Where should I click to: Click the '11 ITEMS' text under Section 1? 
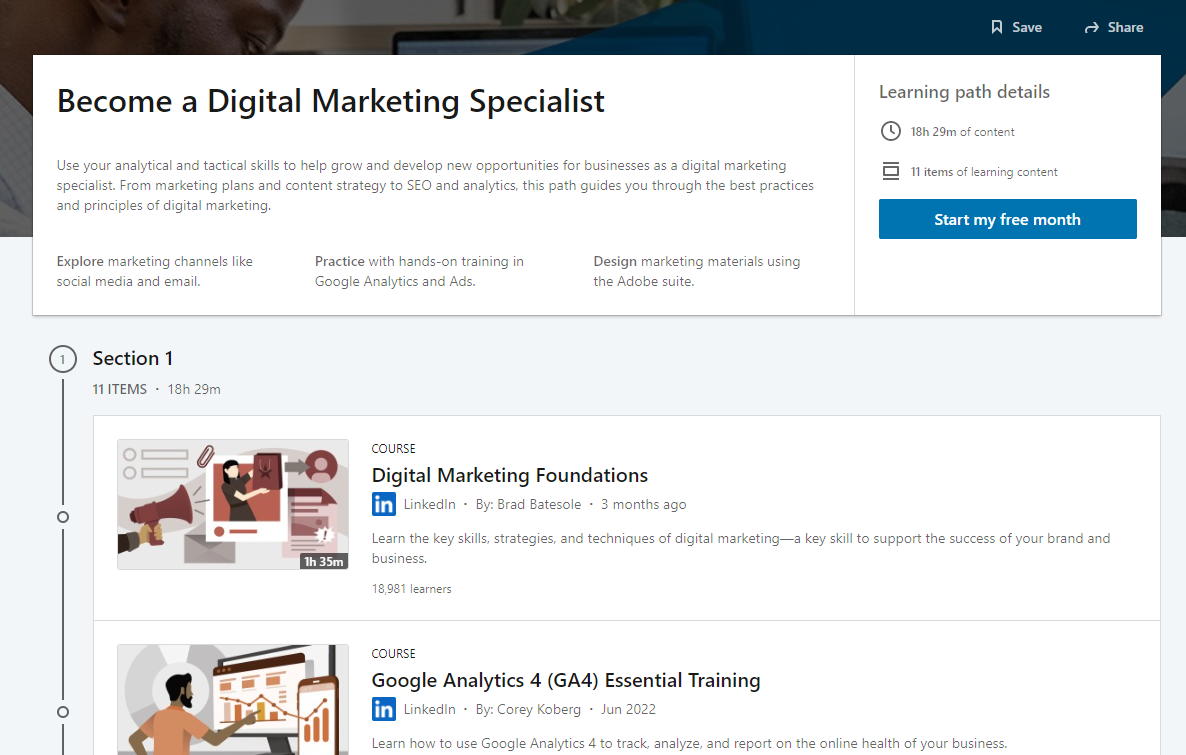pyautogui.click(x=120, y=390)
